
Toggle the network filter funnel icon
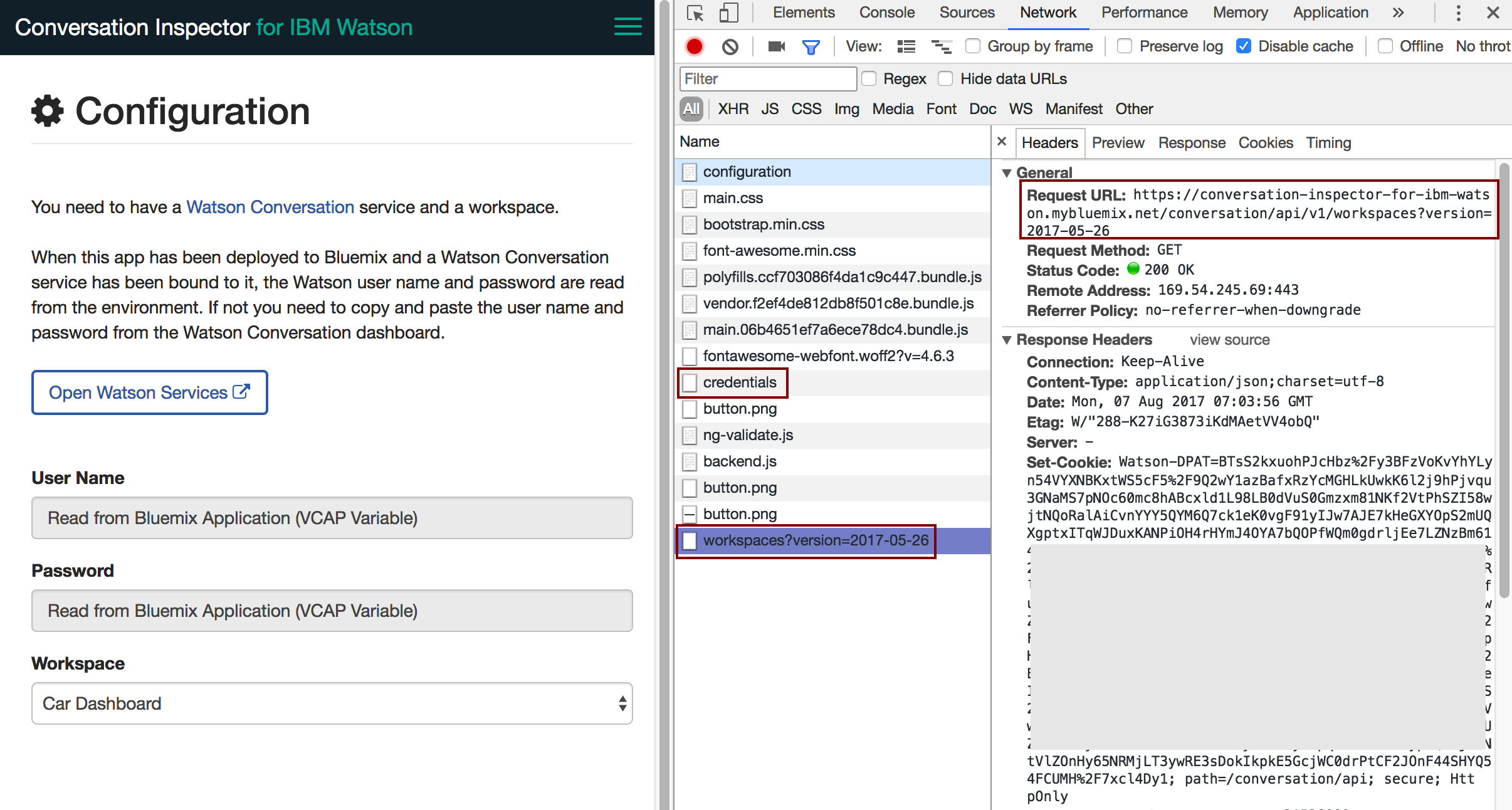(x=811, y=46)
